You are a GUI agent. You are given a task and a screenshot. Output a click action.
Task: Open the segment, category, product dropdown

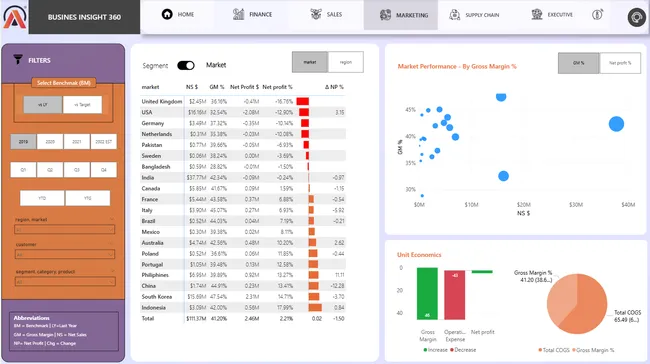[65, 281]
